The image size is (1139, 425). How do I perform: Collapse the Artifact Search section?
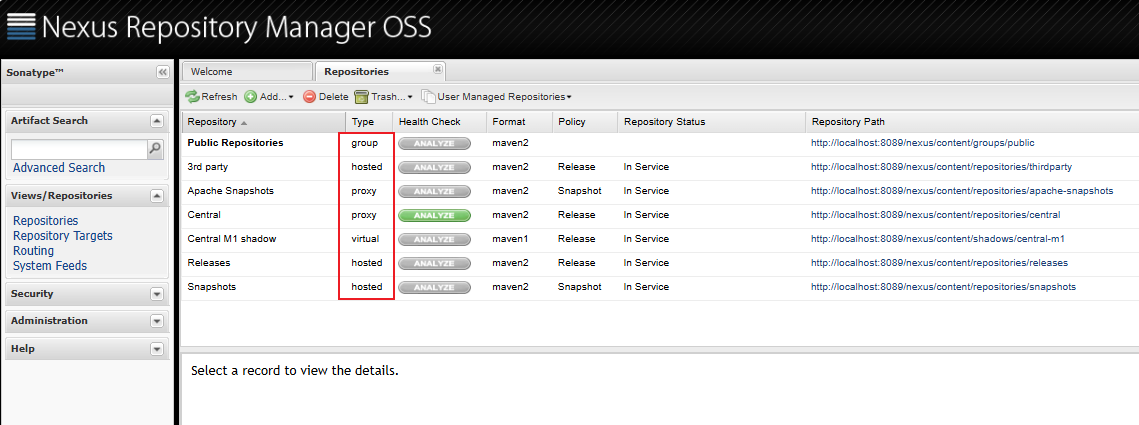[157, 121]
